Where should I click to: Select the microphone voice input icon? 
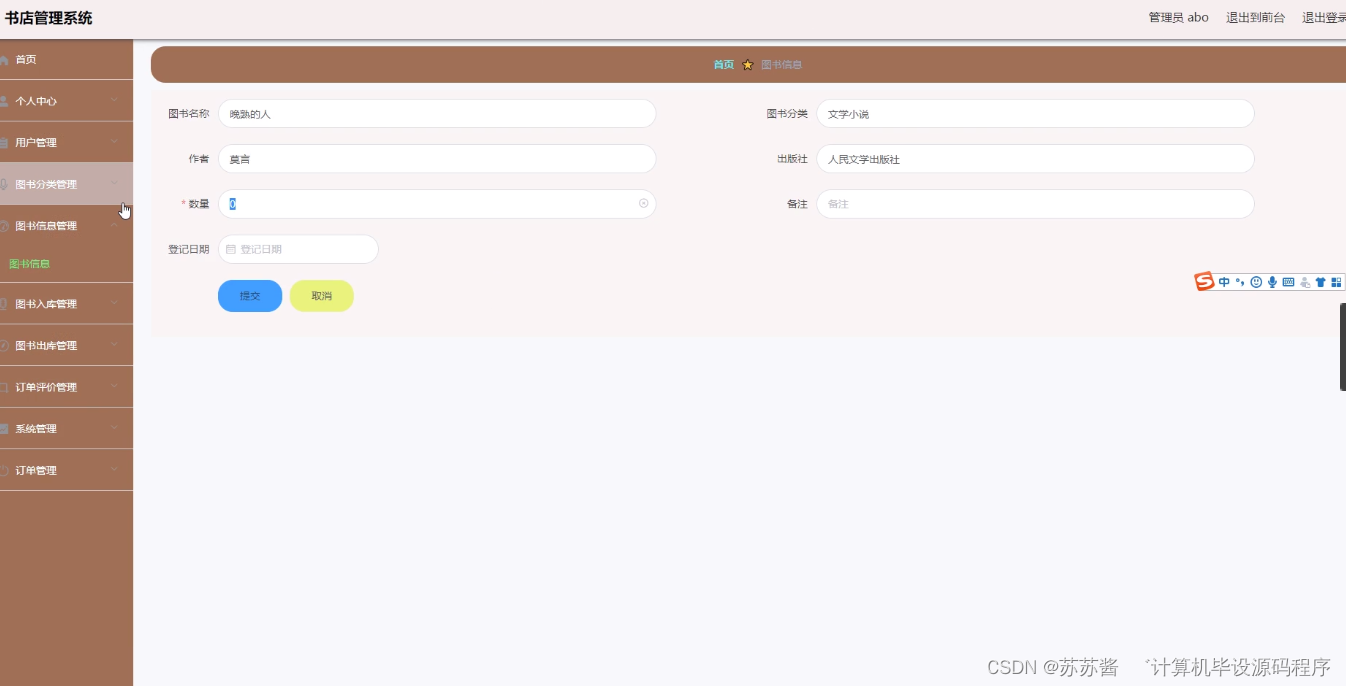(x=1272, y=281)
